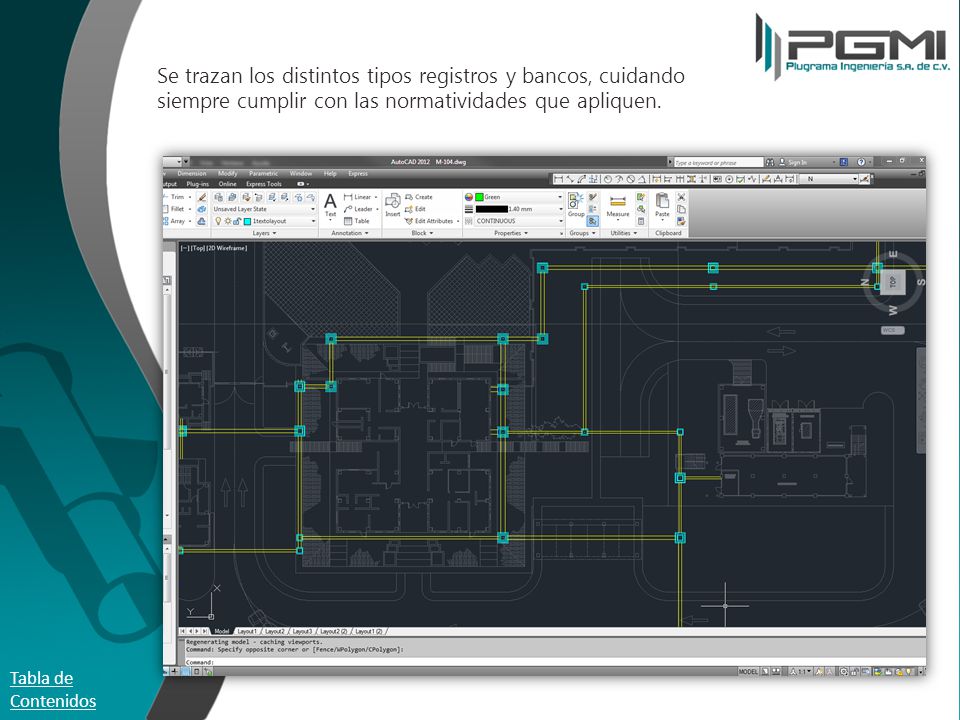Expand the Utilities panel

point(623,233)
